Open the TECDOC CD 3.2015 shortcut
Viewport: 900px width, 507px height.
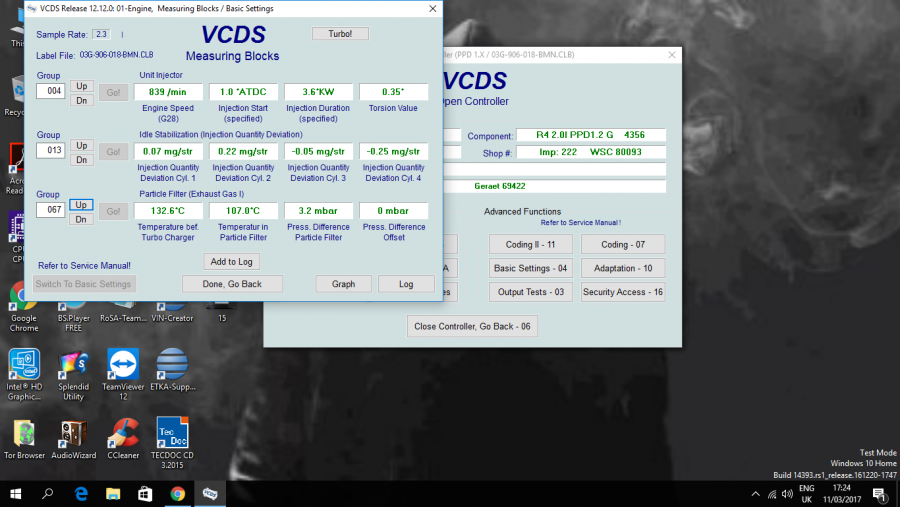[172, 435]
